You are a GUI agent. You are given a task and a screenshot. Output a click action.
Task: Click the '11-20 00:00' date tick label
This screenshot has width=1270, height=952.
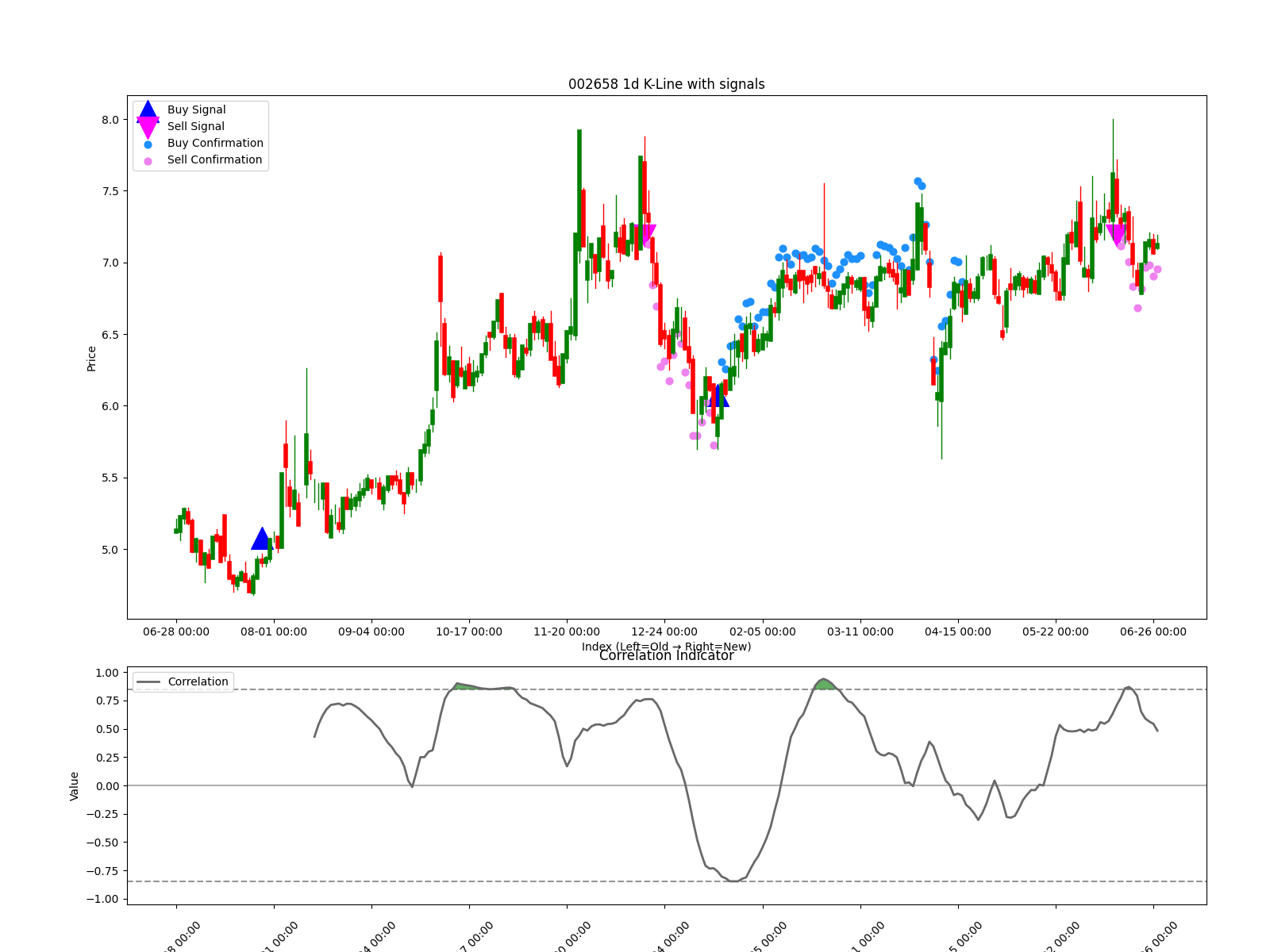[x=567, y=631]
